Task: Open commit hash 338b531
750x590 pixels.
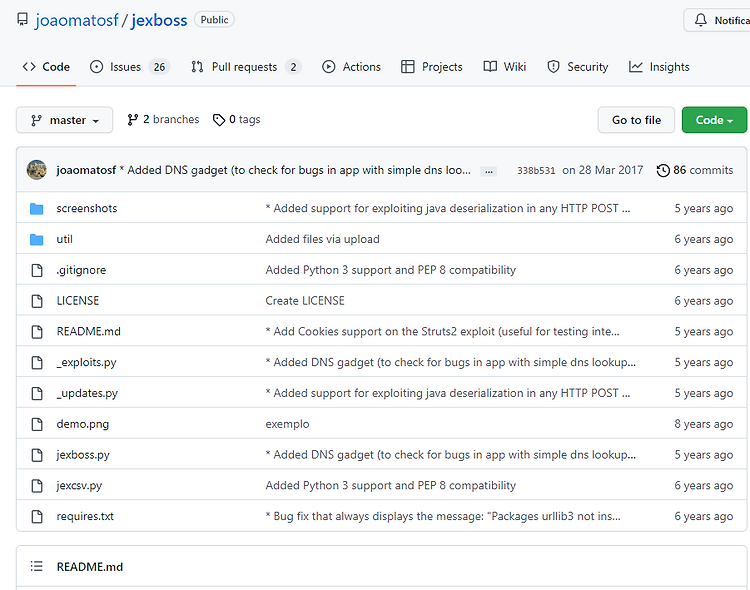Action: pyautogui.click(x=536, y=171)
